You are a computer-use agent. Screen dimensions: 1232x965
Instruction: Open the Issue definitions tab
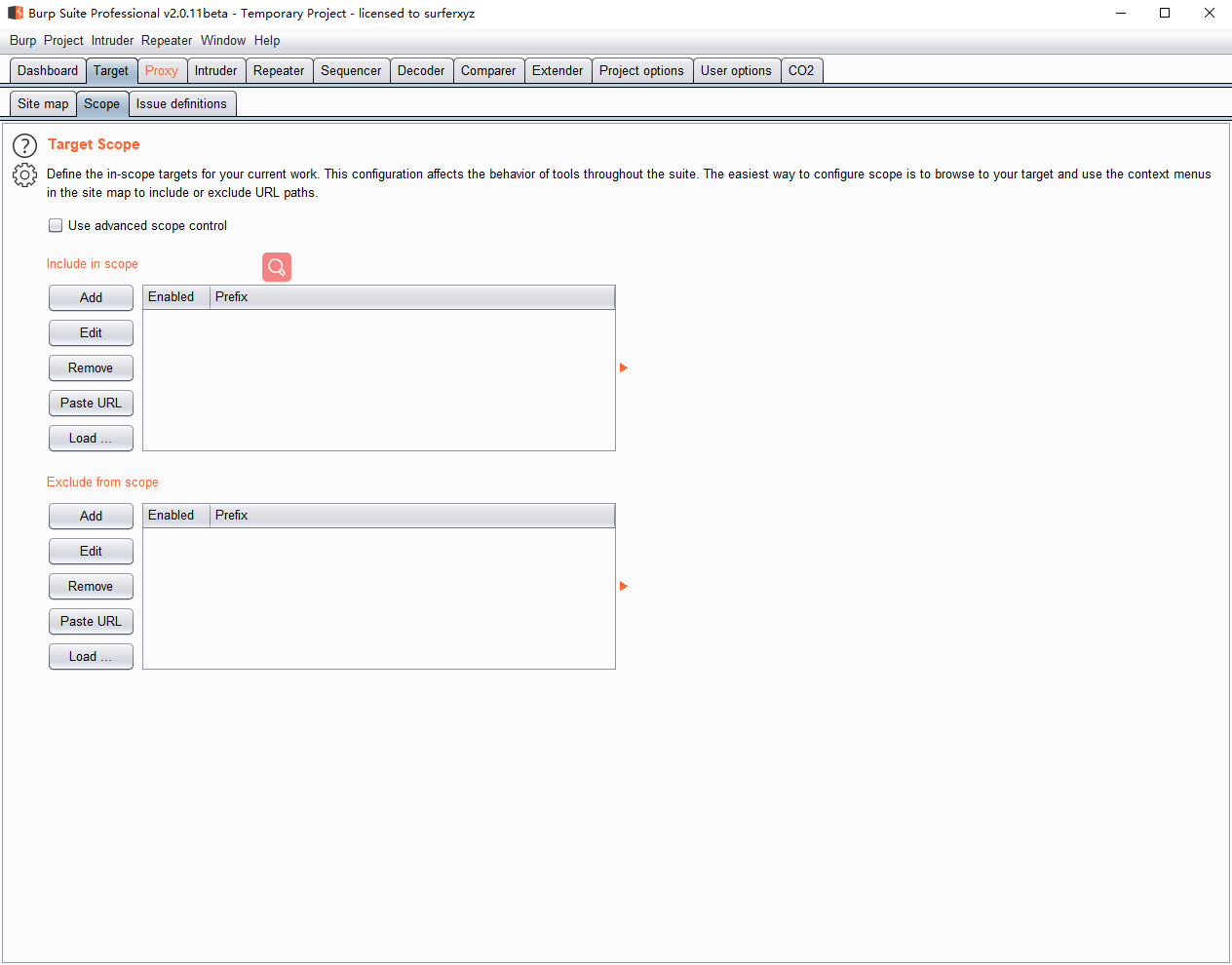181,103
